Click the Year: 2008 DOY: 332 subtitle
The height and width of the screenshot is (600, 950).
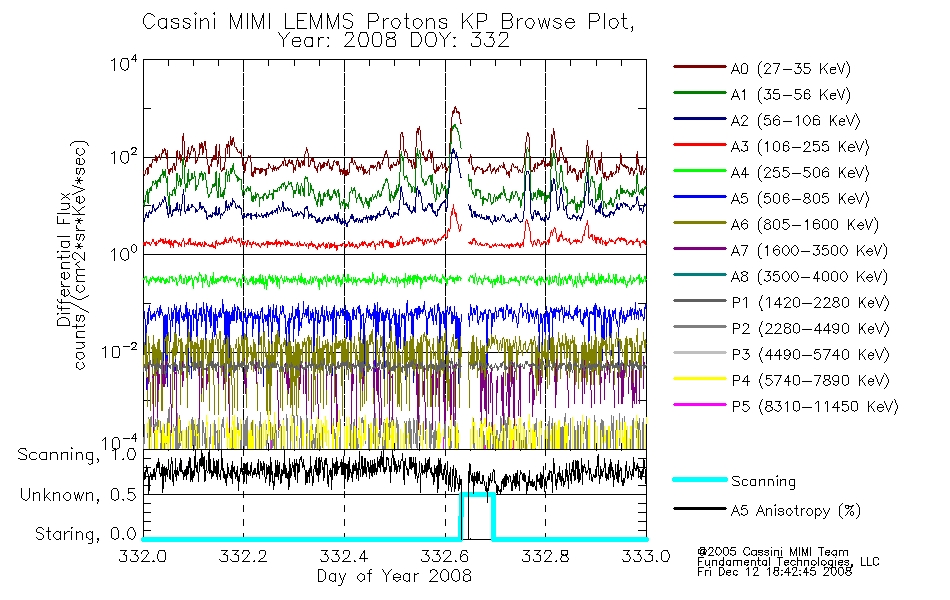coord(393,40)
